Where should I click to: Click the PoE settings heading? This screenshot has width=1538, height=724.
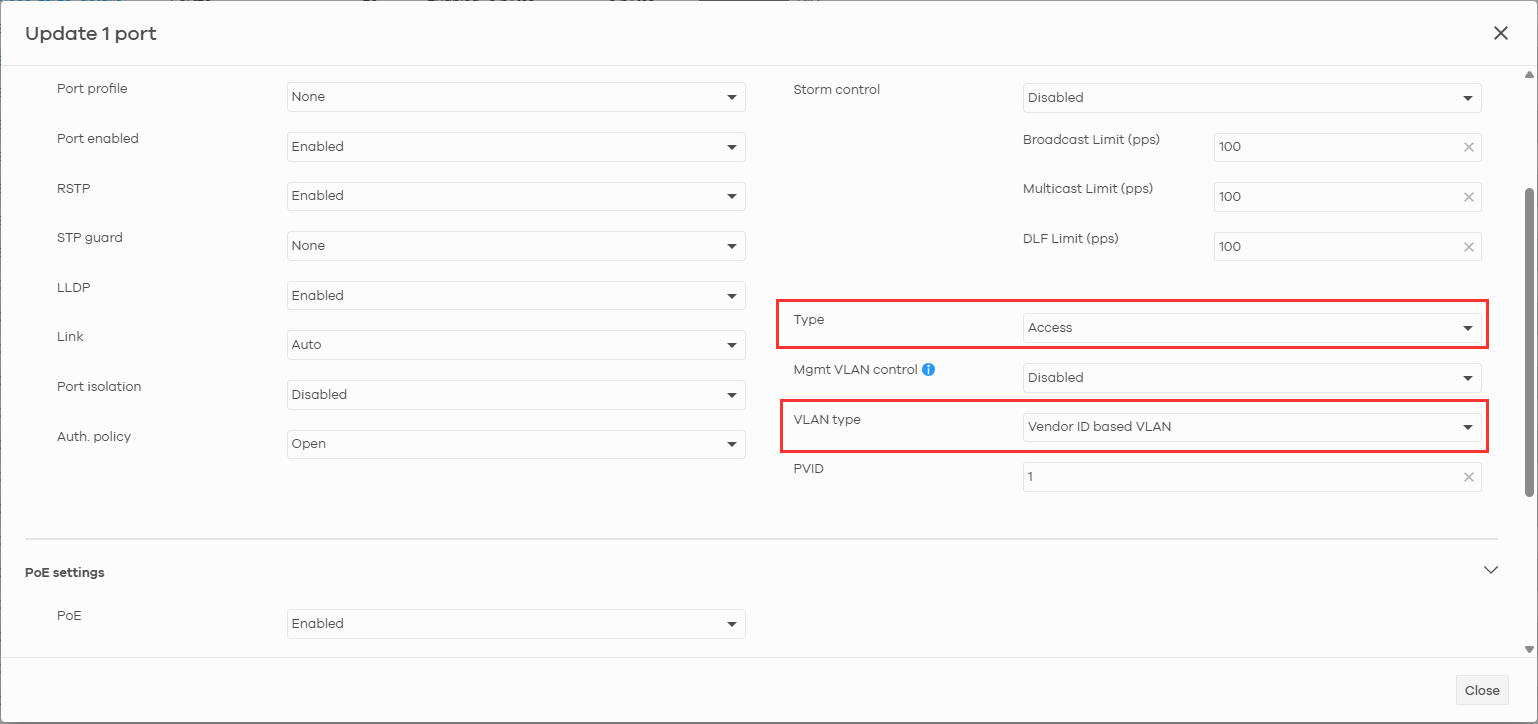click(x=65, y=573)
